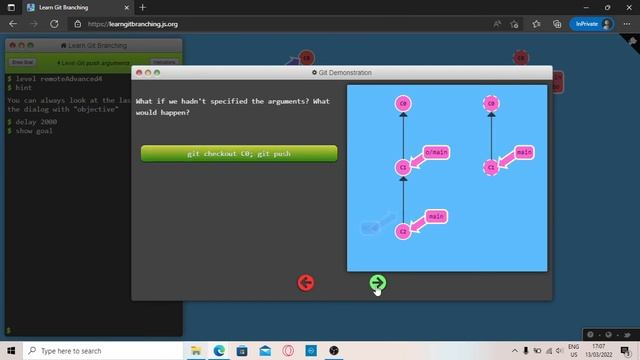Select the local main label beside C2
The image size is (640, 360).
coord(436,216)
